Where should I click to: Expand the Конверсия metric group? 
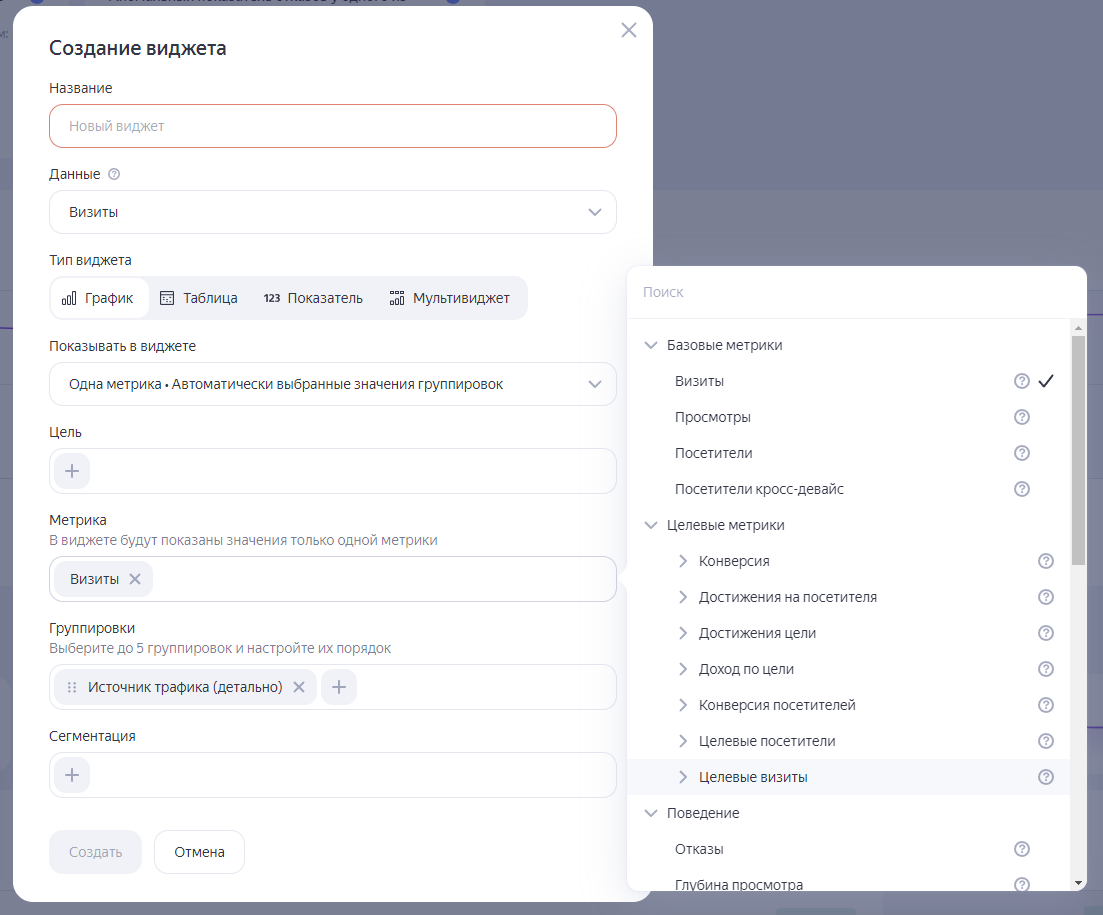(x=684, y=561)
